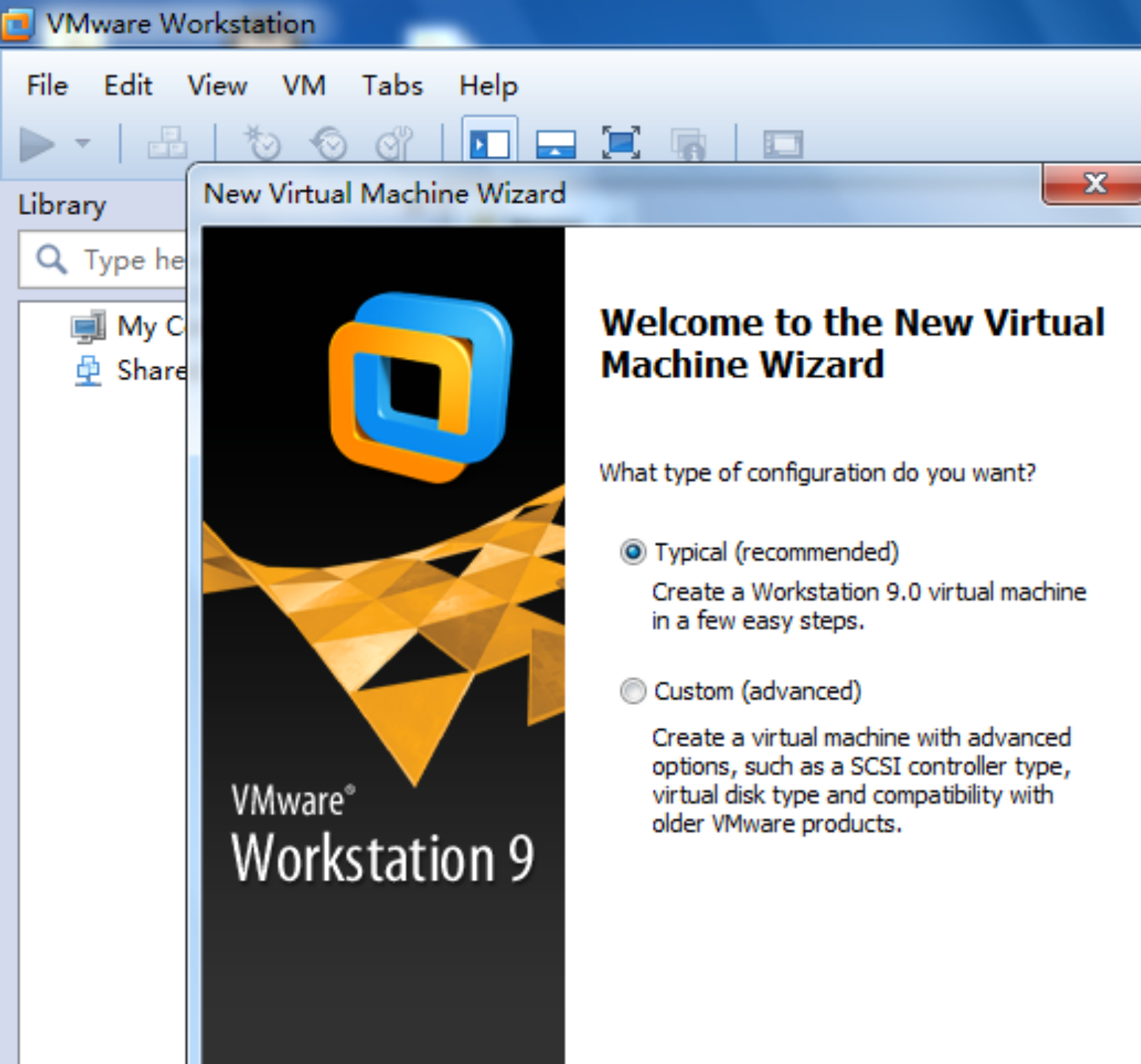Click the Power On play icon

pyautogui.click(x=37, y=143)
